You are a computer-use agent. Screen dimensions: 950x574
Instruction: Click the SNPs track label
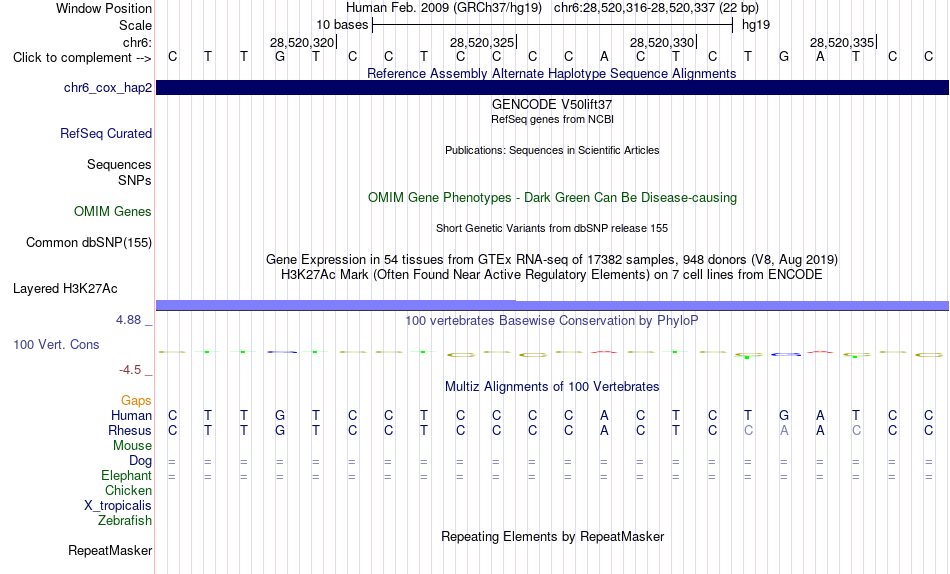135,180
